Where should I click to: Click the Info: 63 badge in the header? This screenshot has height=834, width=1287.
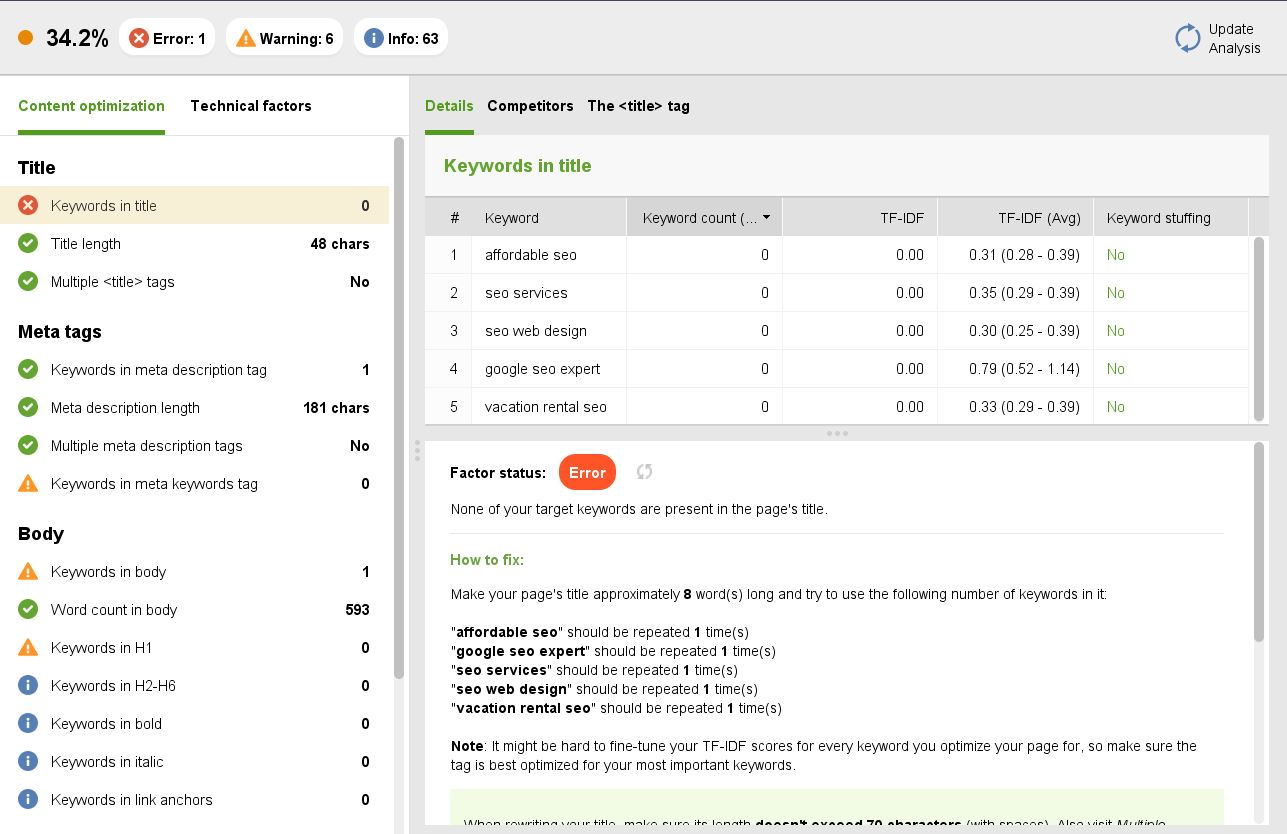click(x=401, y=36)
